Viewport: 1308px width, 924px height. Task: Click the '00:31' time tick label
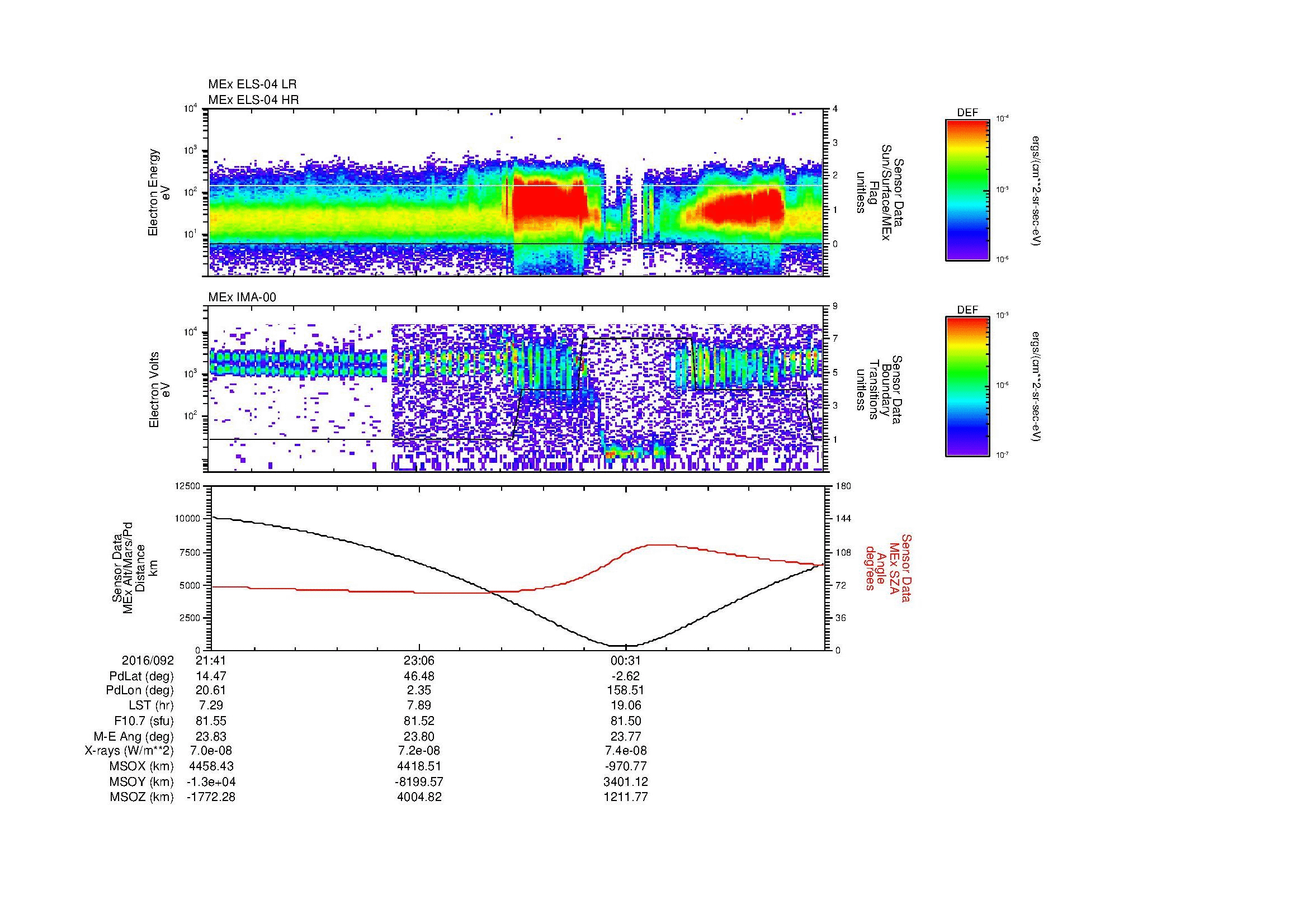coord(626,661)
